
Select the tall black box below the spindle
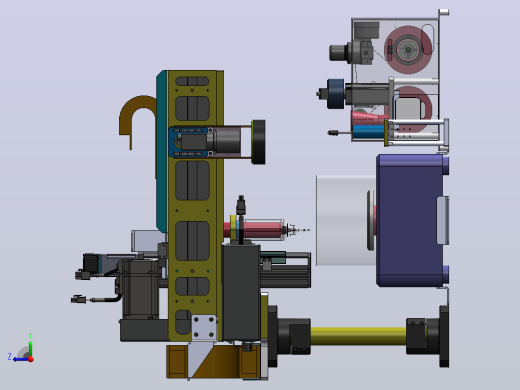241,292
